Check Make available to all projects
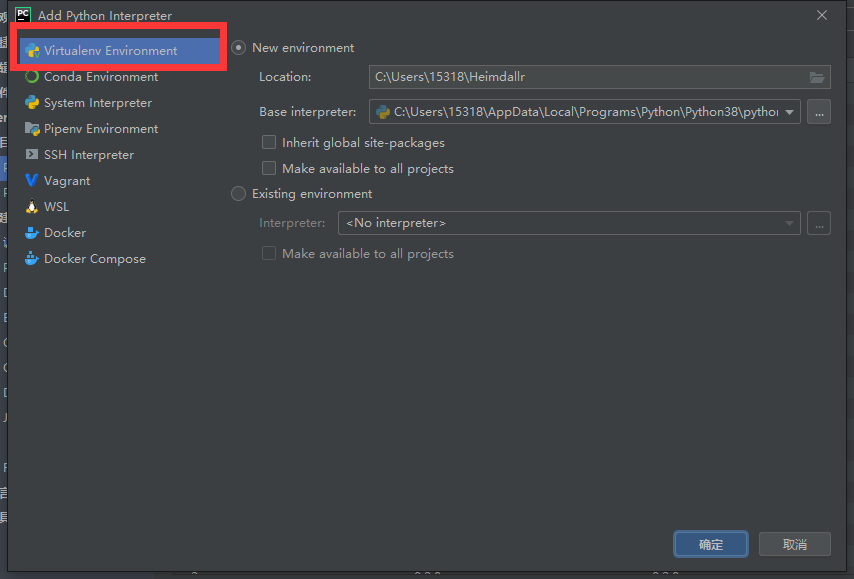854x579 pixels. tap(268, 168)
